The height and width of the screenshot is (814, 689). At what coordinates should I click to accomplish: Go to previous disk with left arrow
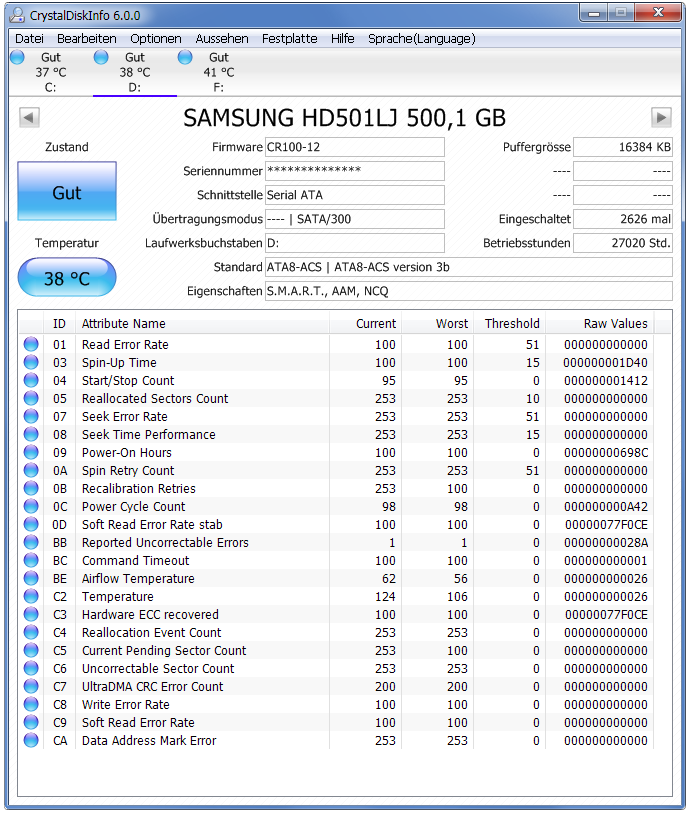(x=29, y=117)
